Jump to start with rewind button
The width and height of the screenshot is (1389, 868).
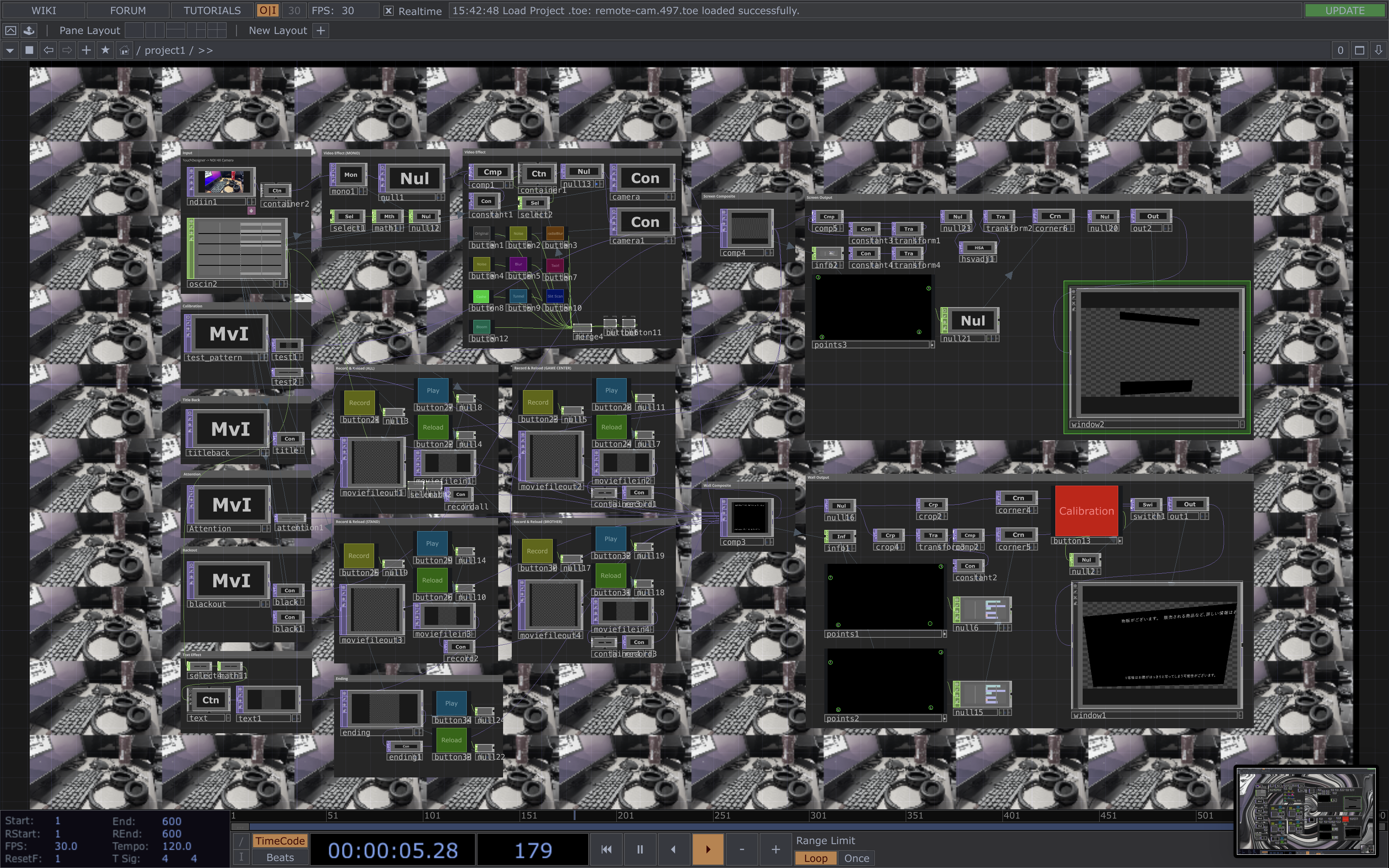coord(606,849)
